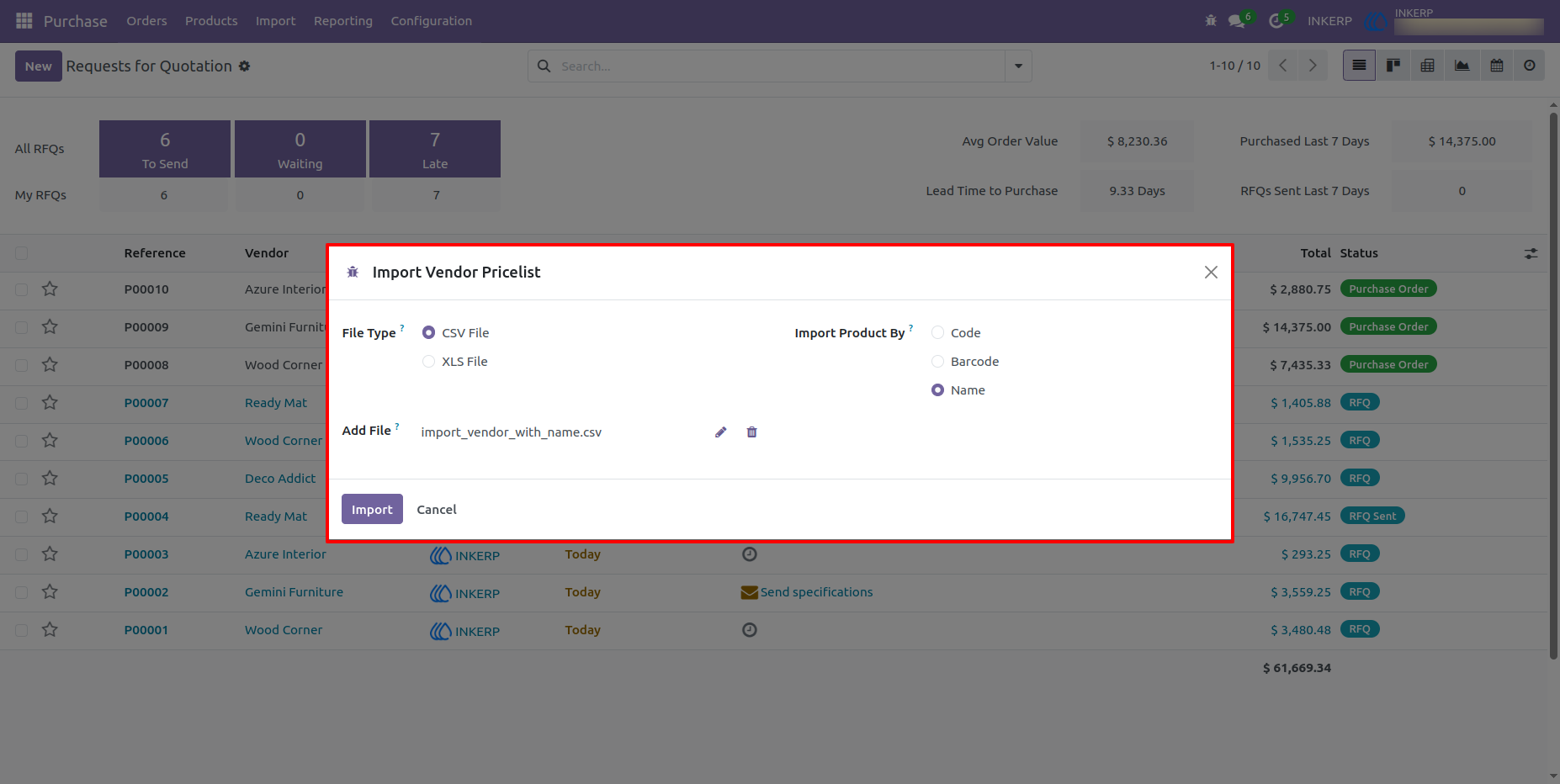Open the Reporting menu
1560x784 pixels.
(x=343, y=21)
